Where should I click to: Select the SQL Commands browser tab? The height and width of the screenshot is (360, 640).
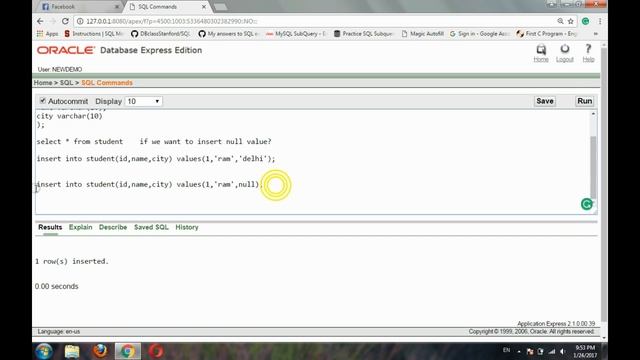click(167, 7)
